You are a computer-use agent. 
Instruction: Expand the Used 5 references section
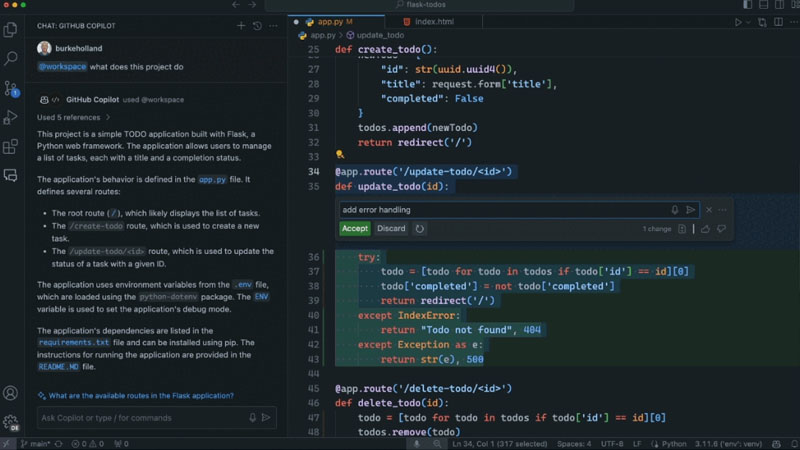(x=73, y=117)
